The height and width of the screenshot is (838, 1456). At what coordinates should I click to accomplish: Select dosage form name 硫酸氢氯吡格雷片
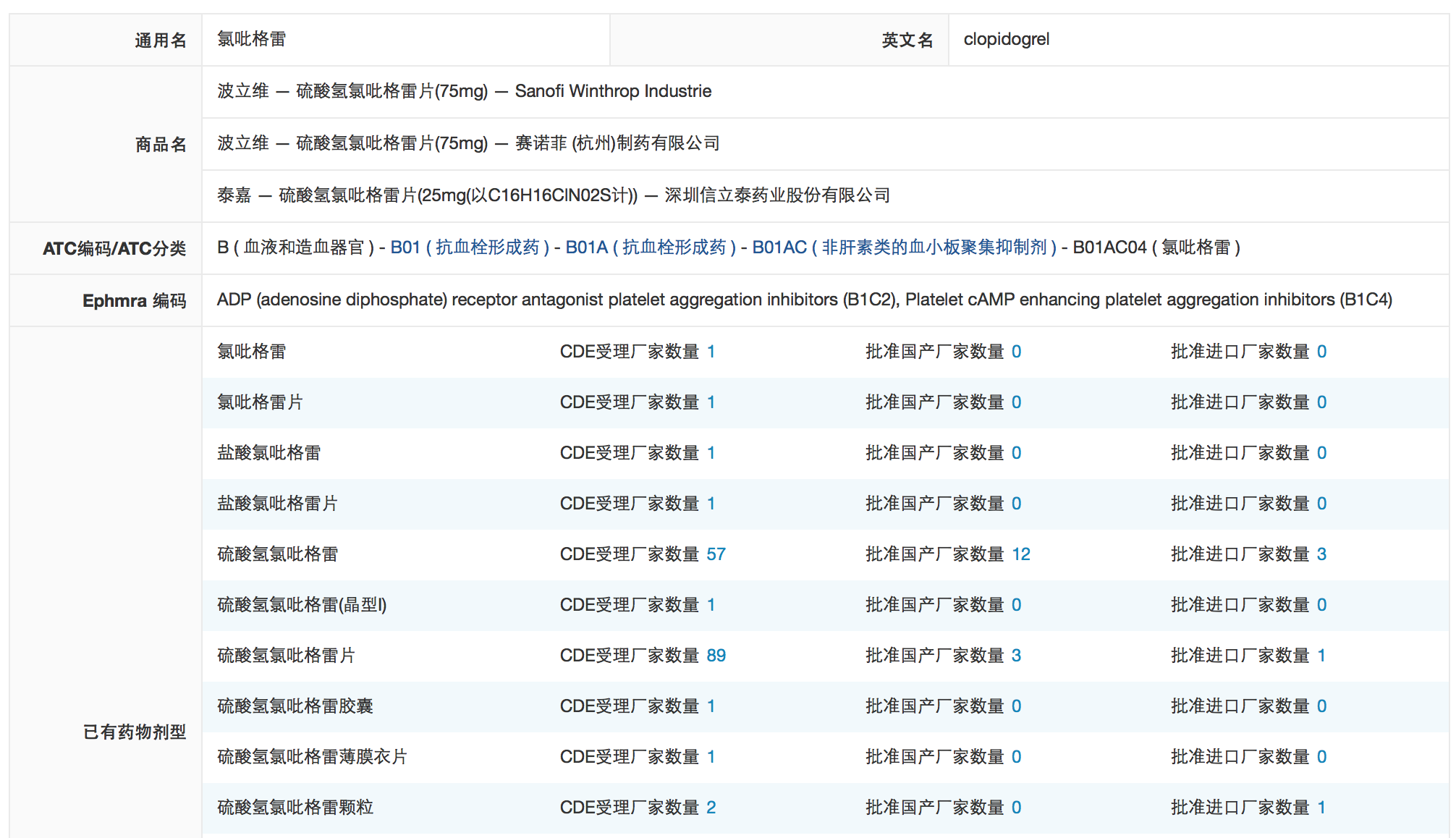click(287, 656)
